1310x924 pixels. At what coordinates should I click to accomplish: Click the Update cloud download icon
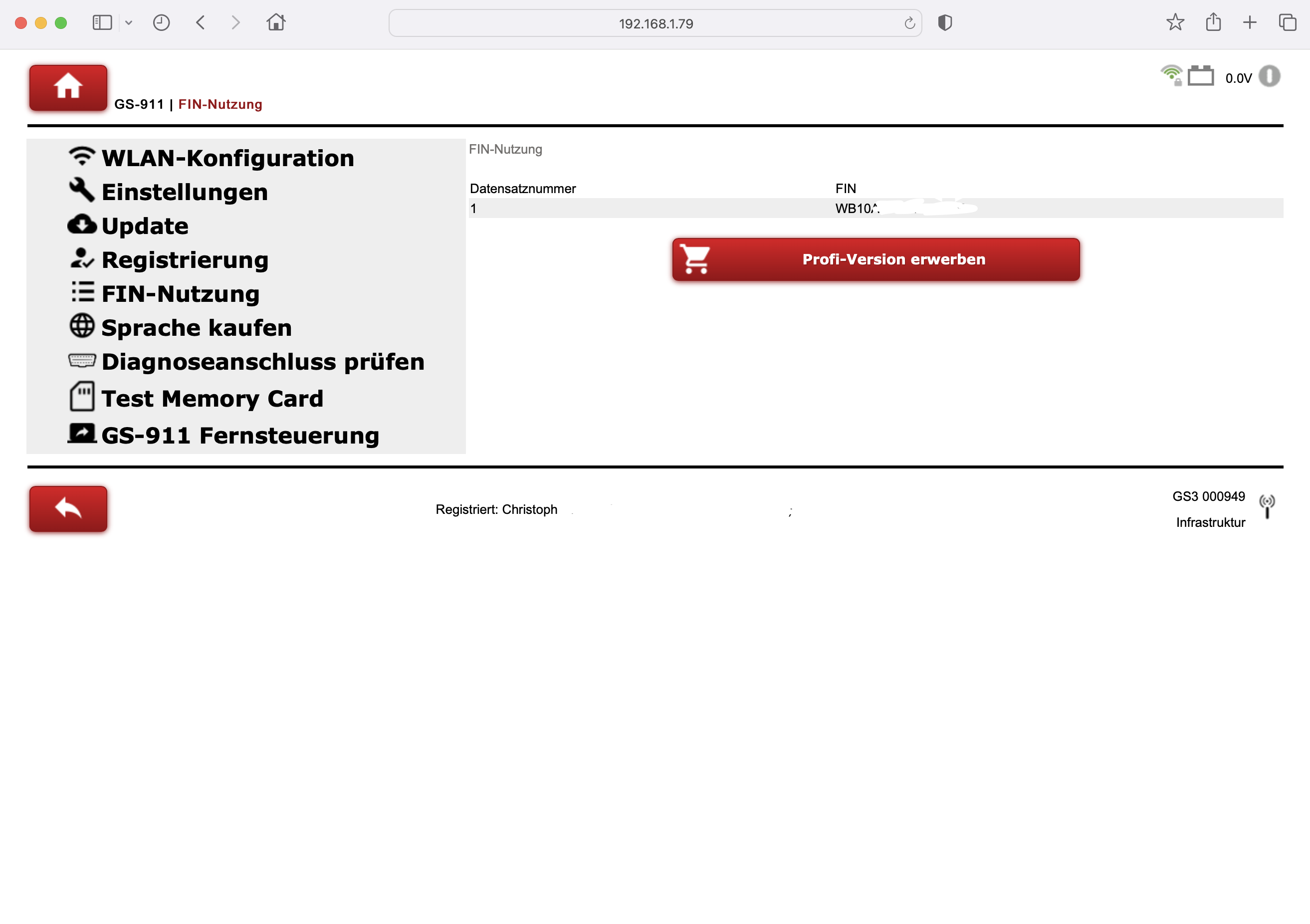pos(82,225)
